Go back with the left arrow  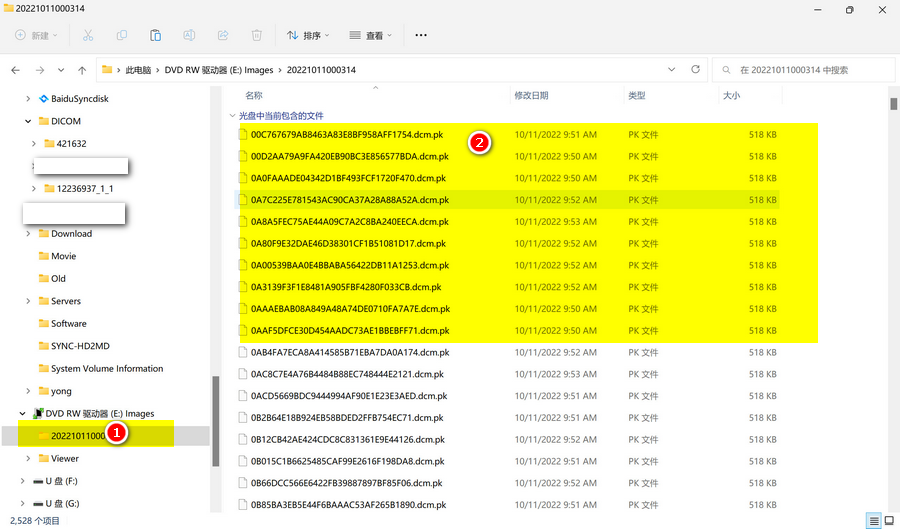[15, 70]
